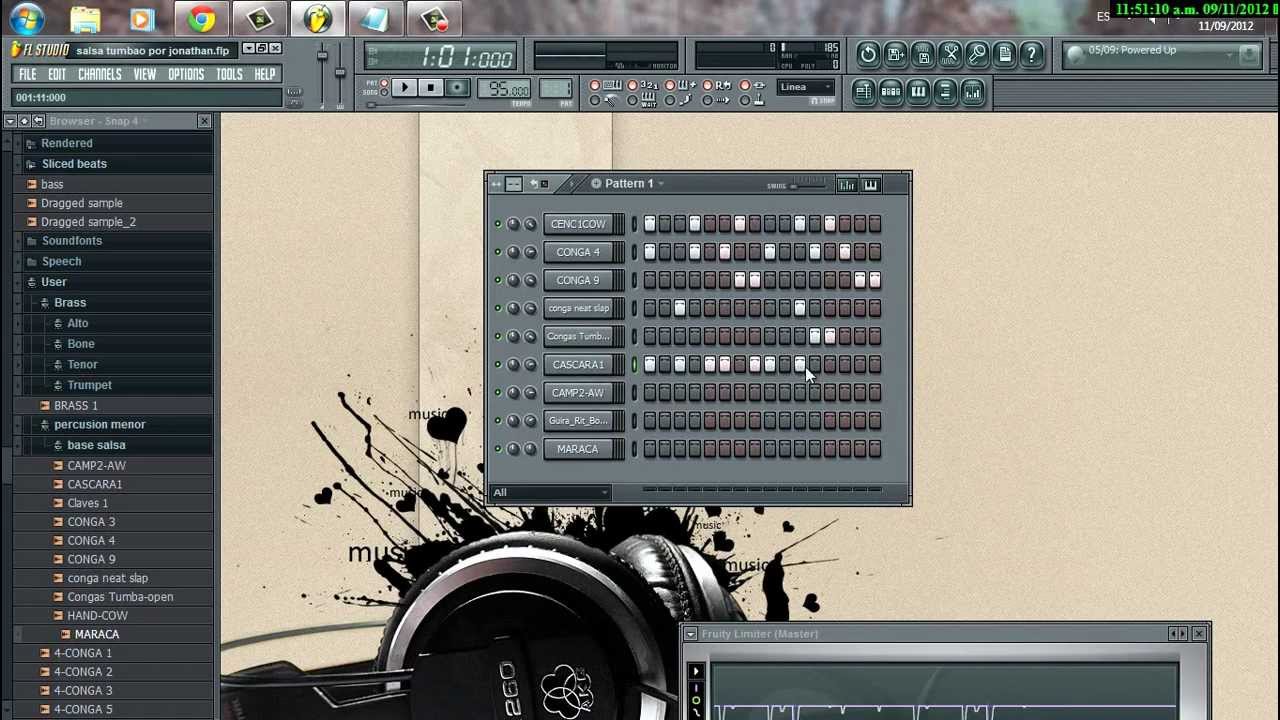This screenshot has height=720, width=1280.
Task: Open the step sequencer view icon
Action: click(890, 92)
